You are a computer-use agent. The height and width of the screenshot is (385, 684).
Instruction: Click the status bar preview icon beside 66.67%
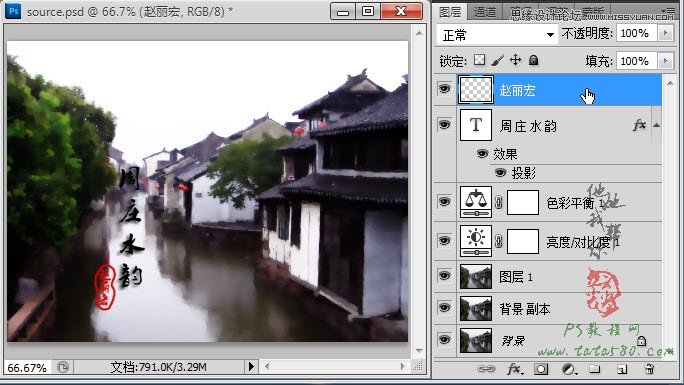pos(63,367)
